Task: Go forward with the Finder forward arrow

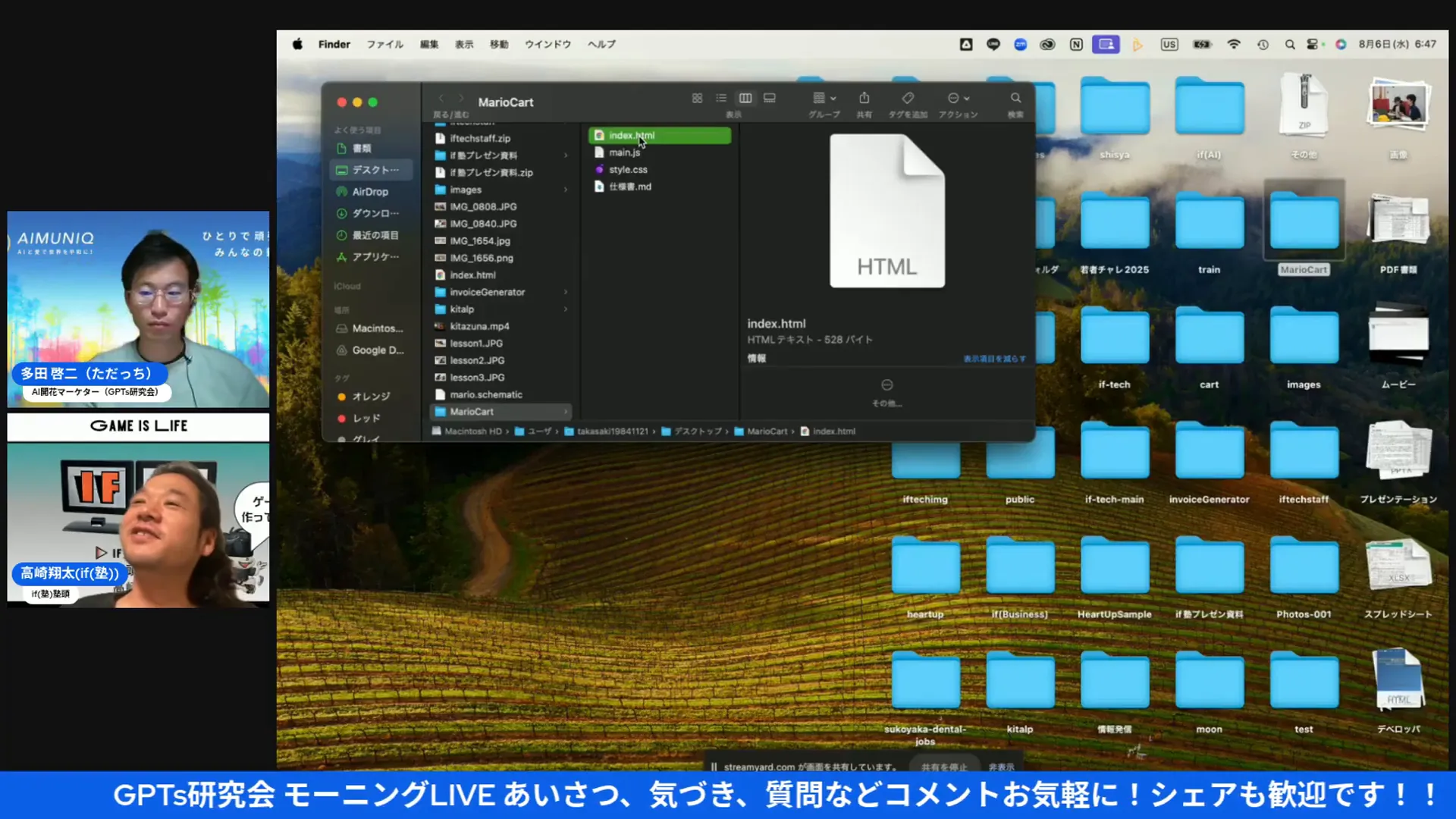Action: point(460,98)
